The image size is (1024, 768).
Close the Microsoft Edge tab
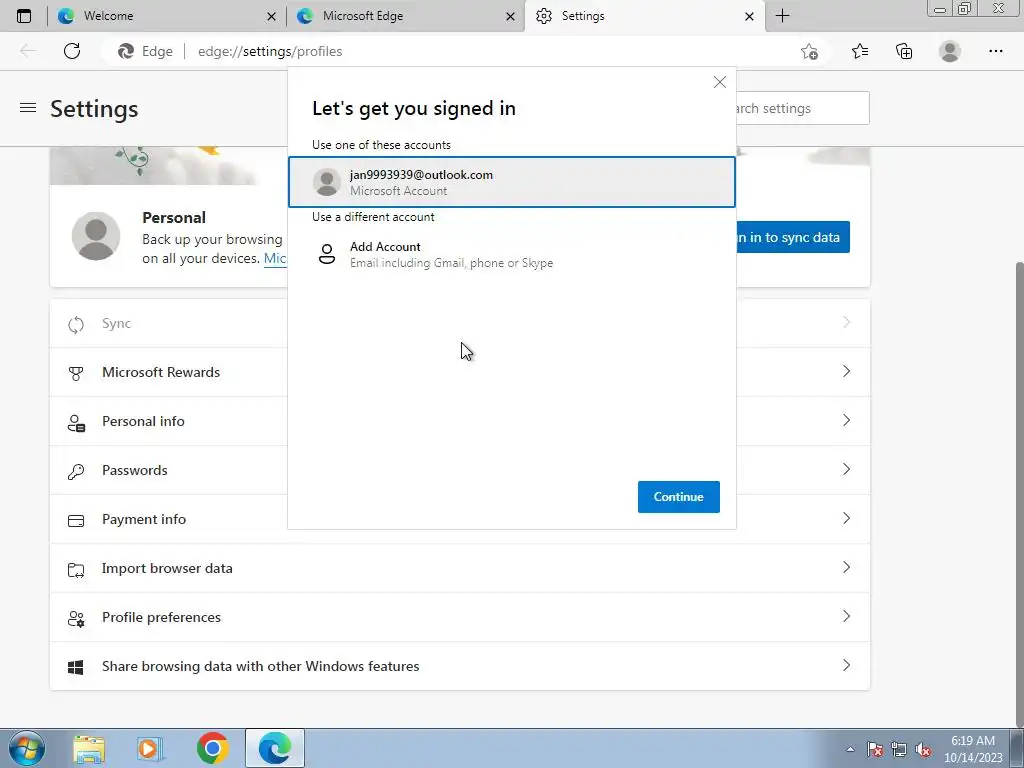(510, 17)
